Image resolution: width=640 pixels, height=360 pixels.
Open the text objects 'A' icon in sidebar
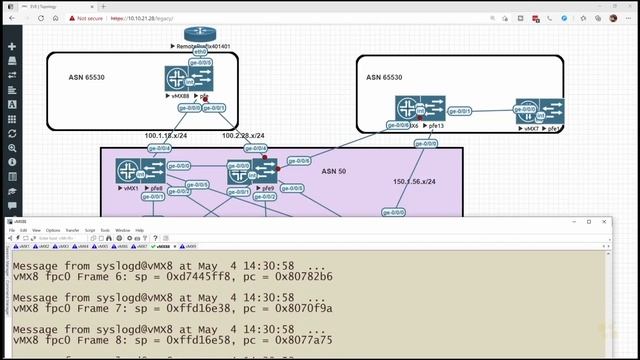coord(12,104)
